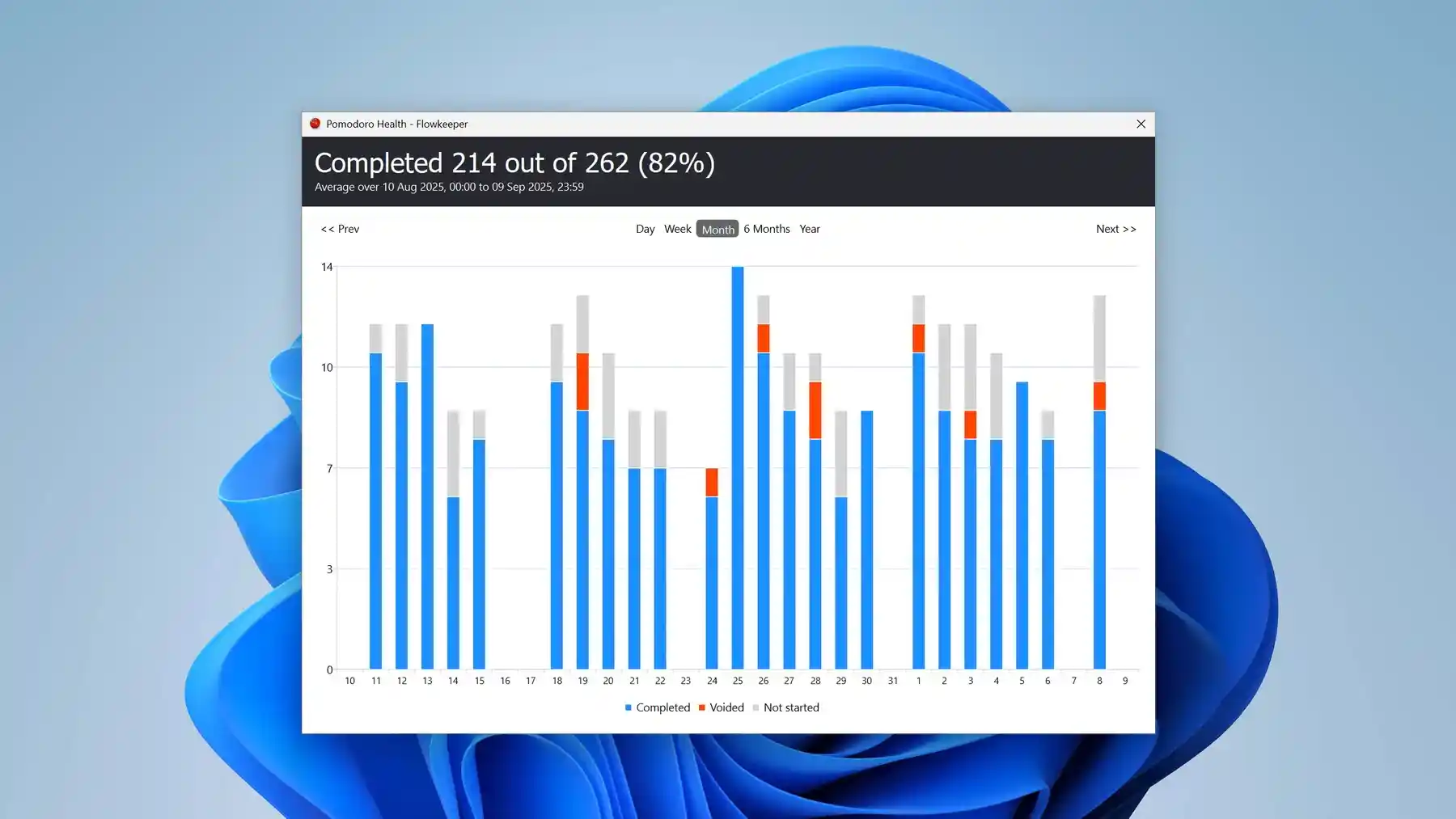Click the orange Voided legend marker
The height and width of the screenshot is (819, 1456).
[x=700, y=707]
